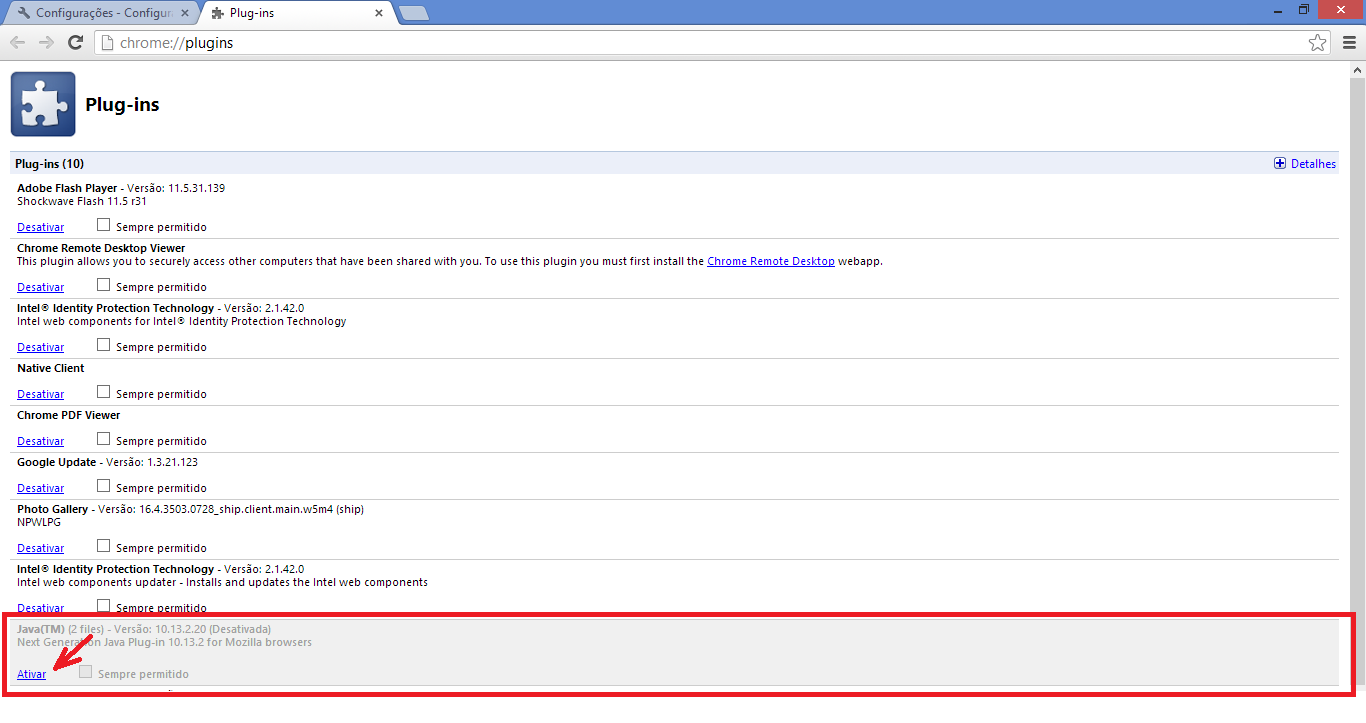The height and width of the screenshot is (723, 1366).
Task: Check Sempre permitido for Adobe Flash Player
Action: click(103, 225)
